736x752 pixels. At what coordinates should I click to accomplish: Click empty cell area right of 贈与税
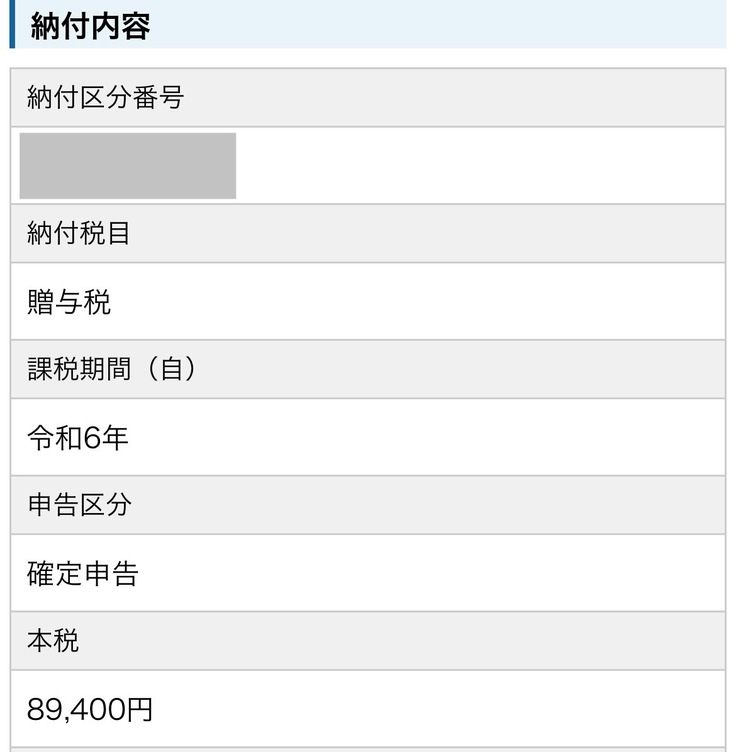click(420, 302)
